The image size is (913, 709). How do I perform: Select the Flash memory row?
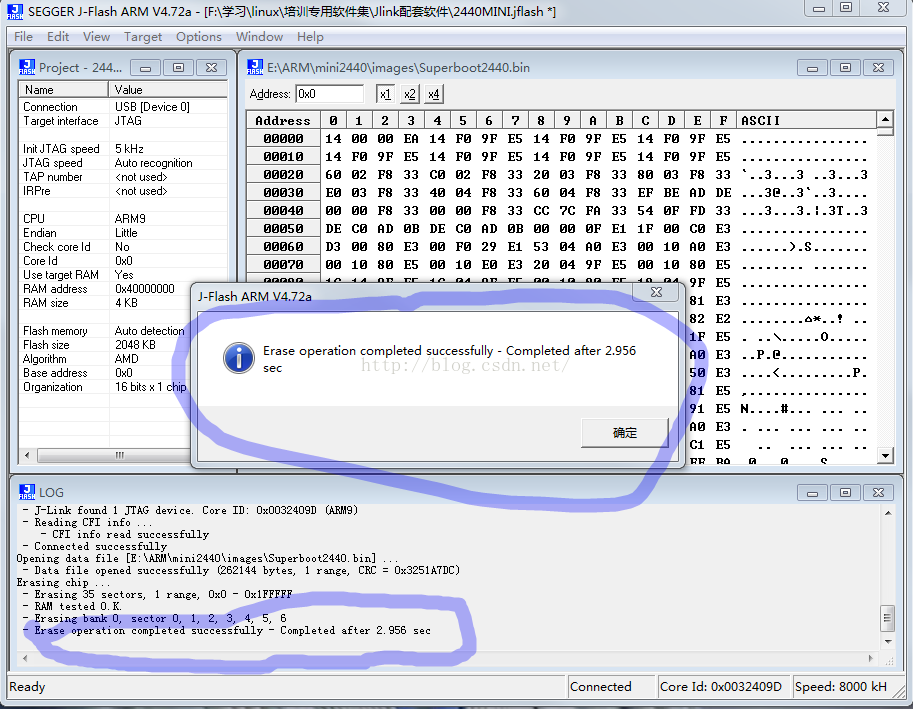105,331
